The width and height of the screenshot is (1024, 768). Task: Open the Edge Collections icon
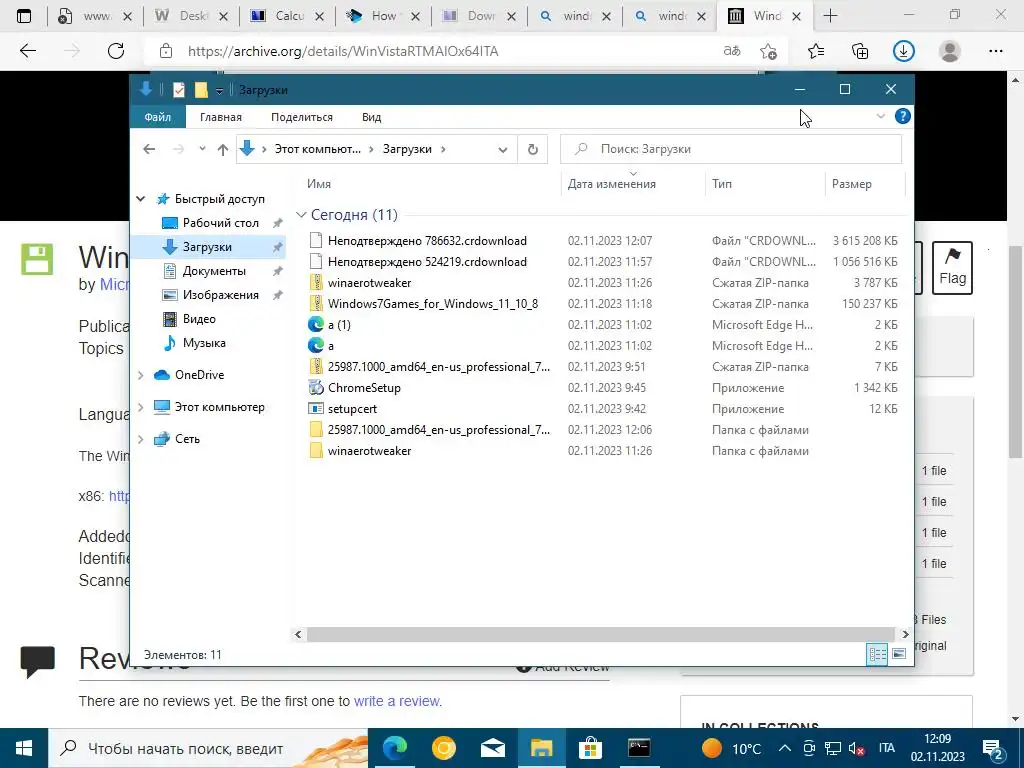coord(860,51)
